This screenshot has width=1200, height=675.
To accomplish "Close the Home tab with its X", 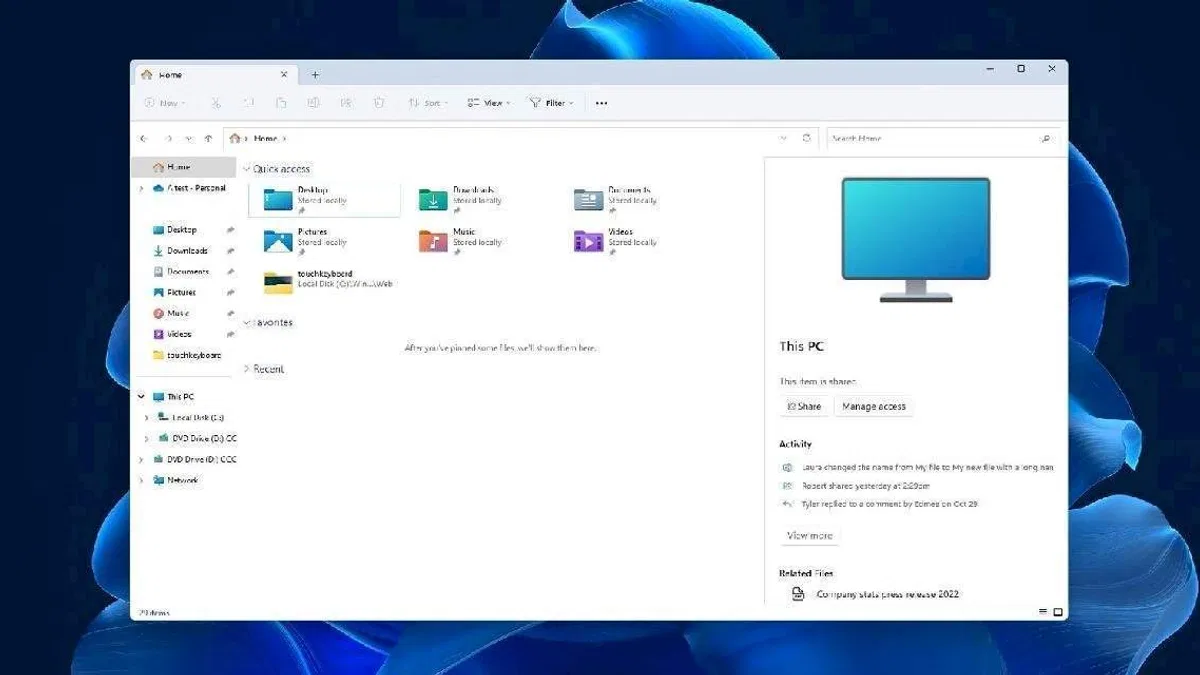I will coord(284,74).
